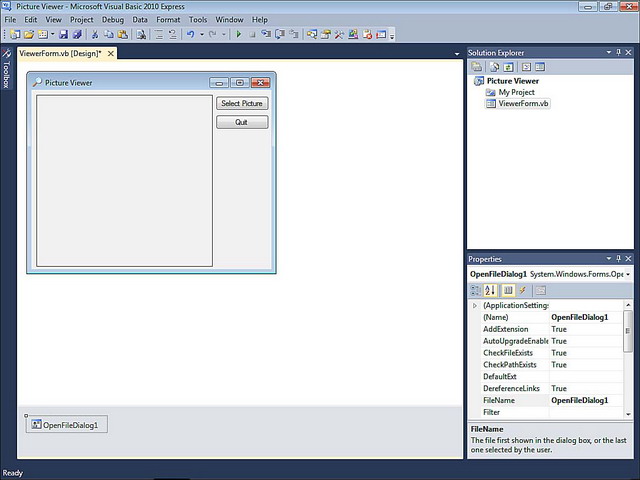Image resolution: width=640 pixels, height=480 pixels.
Task: Toggle Alphabetical sort in Properties panel
Action: (490, 290)
